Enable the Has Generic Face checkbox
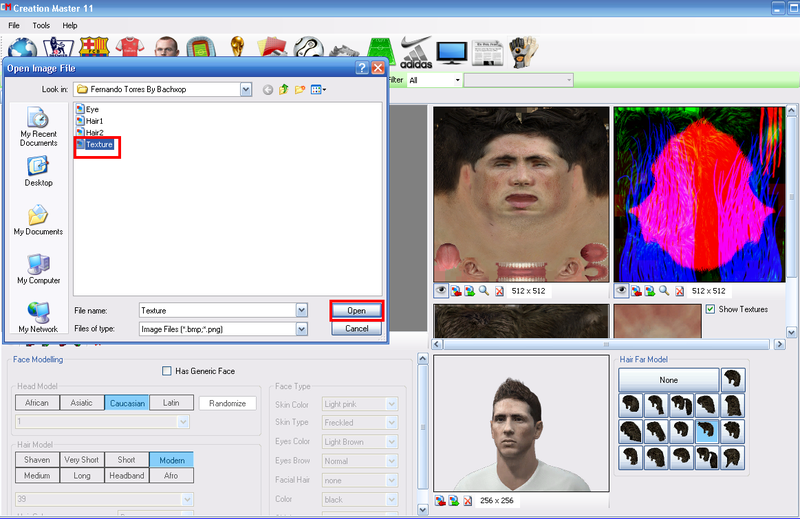This screenshot has width=800, height=519. click(x=167, y=371)
